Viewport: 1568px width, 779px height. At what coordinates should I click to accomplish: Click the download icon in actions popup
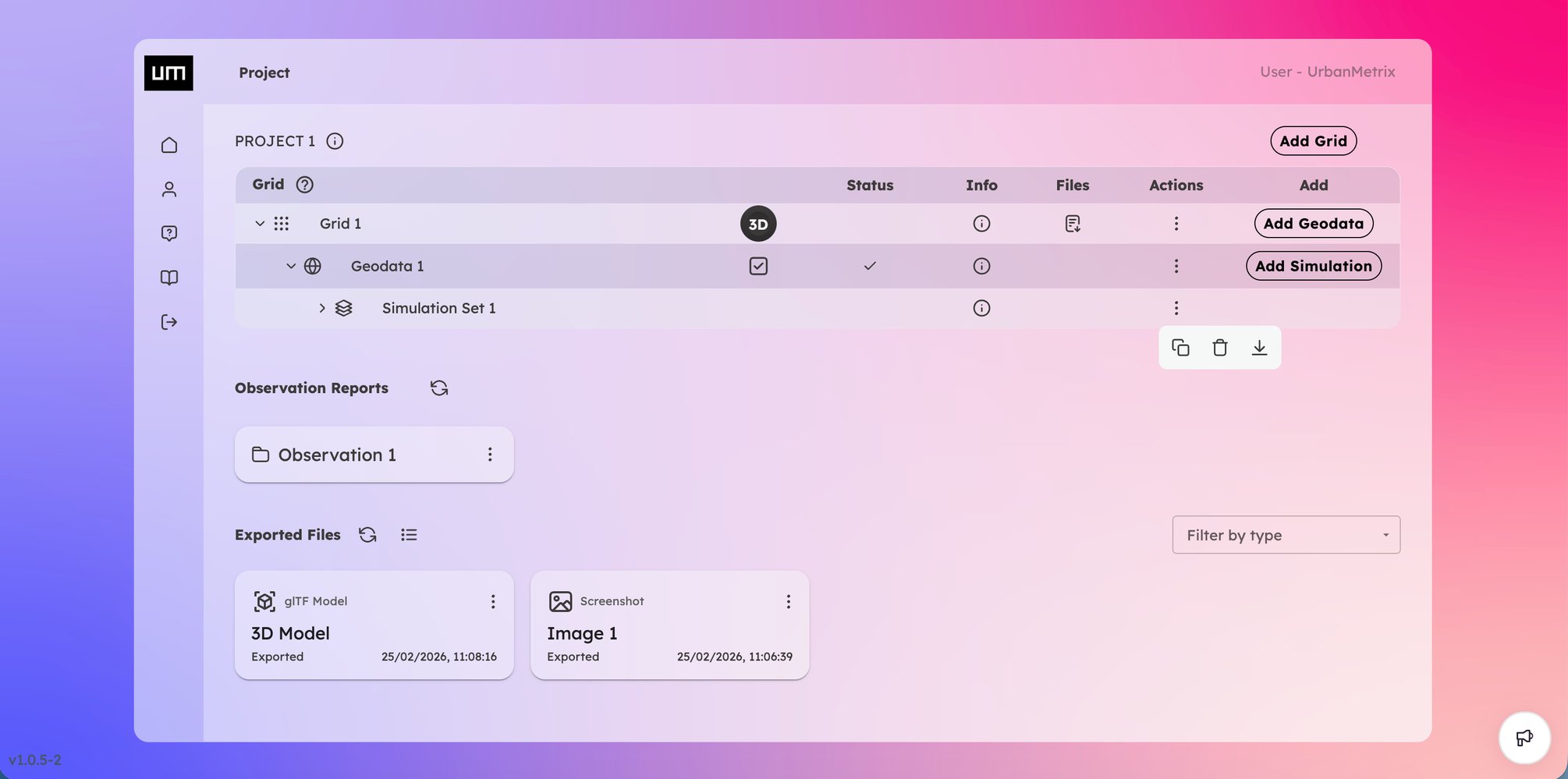pyautogui.click(x=1259, y=348)
